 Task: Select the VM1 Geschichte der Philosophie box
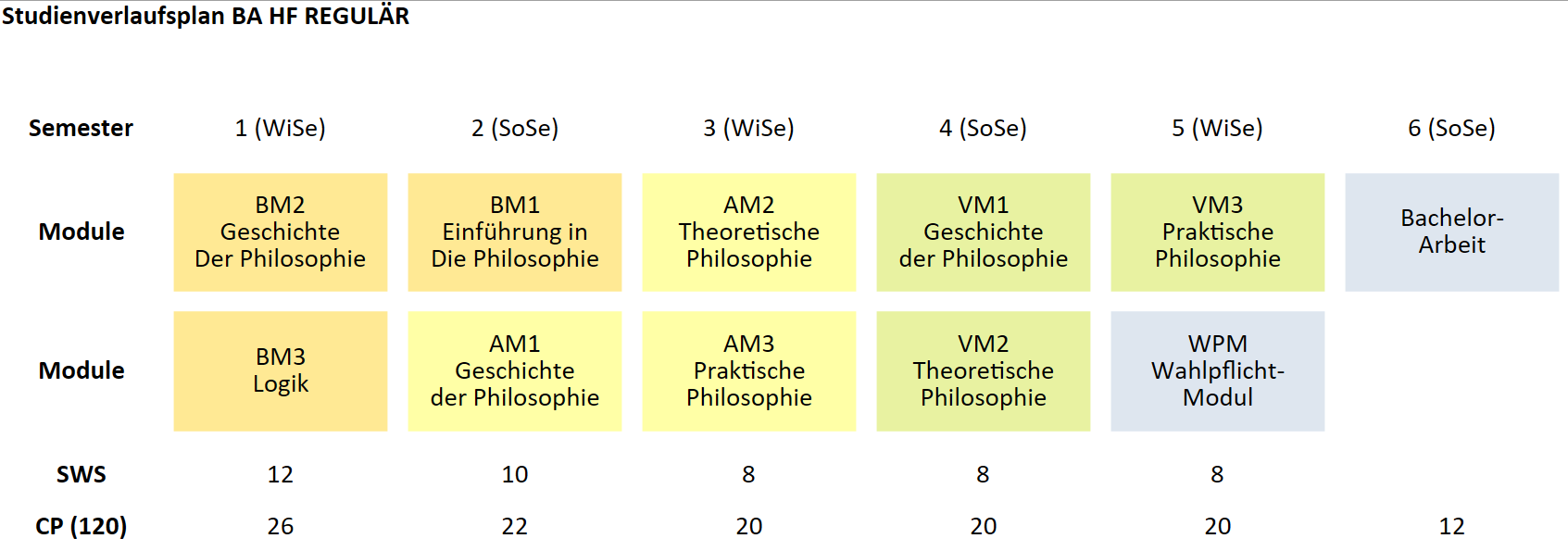tap(984, 232)
